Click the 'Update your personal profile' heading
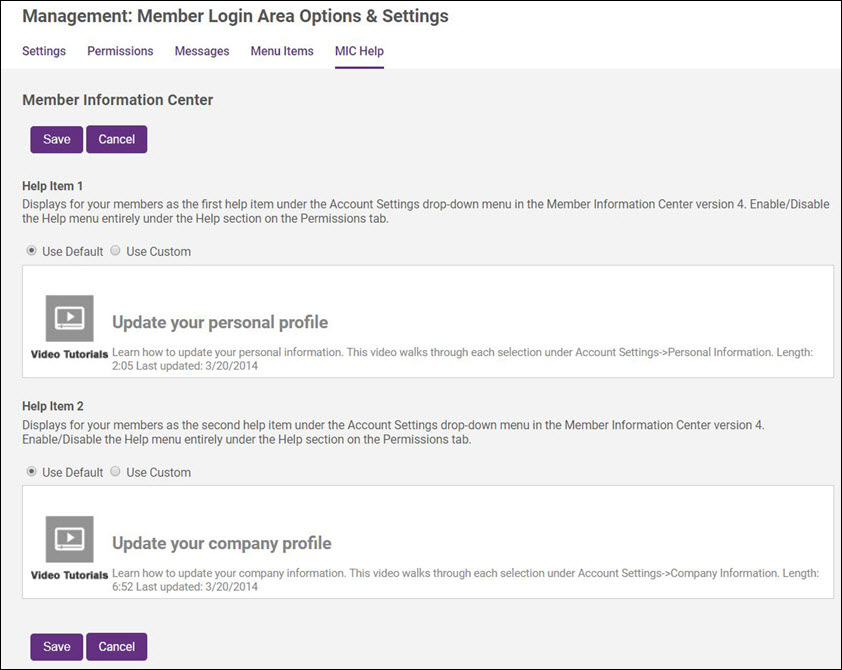842x670 pixels. click(x=220, y=322)
